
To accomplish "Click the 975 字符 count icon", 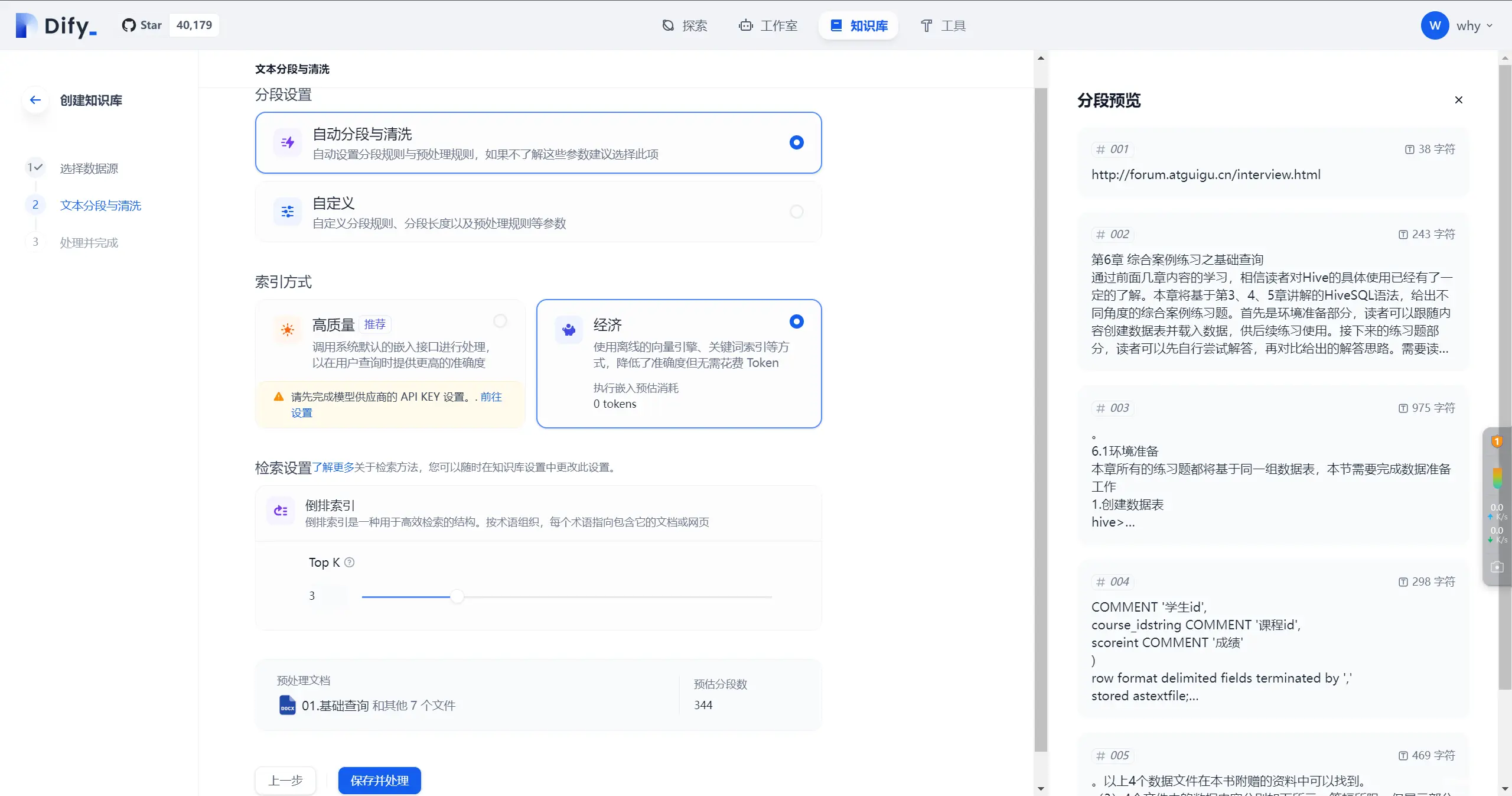I will [x=1403, y=408].
